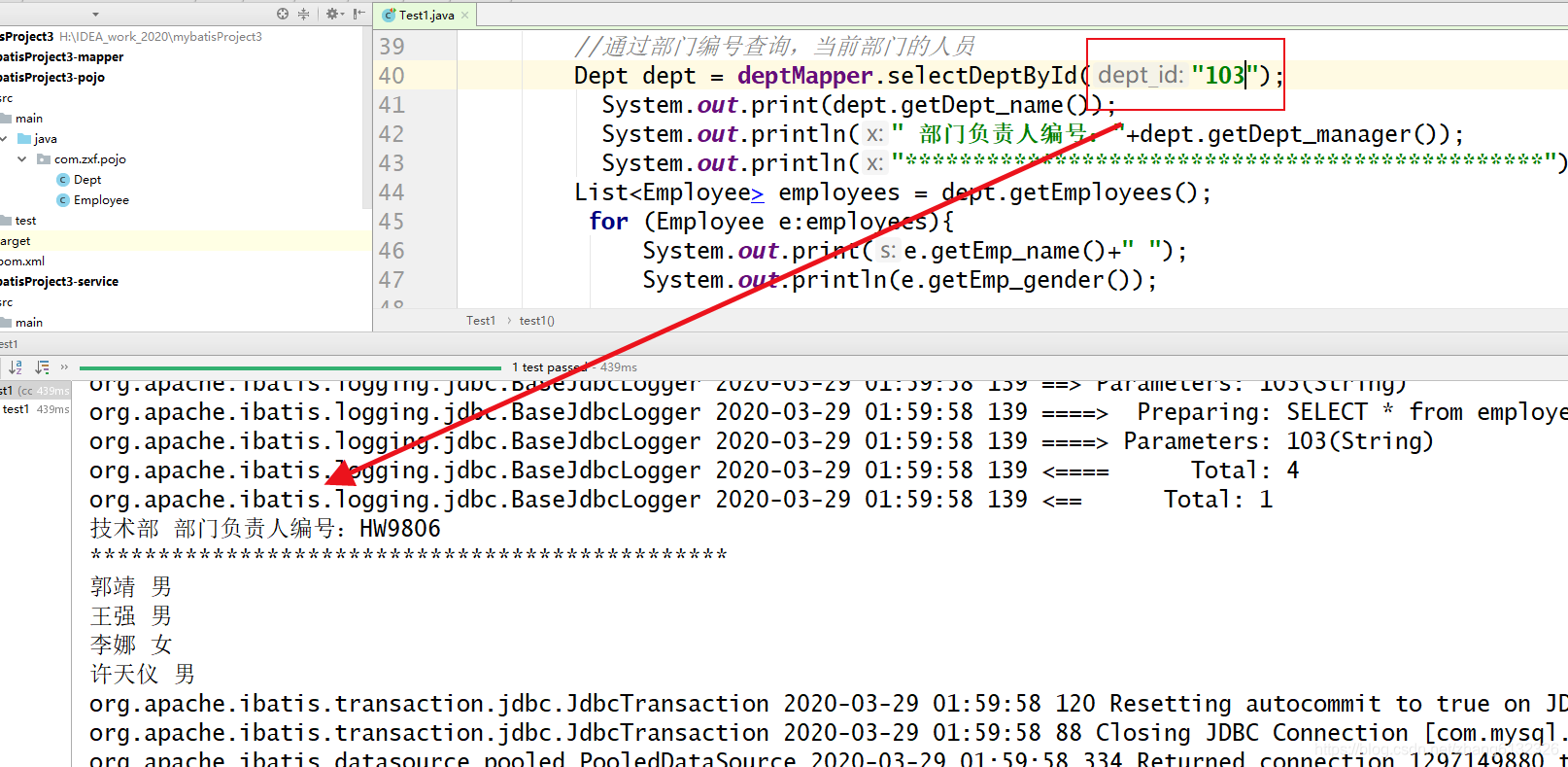This screenshot has height=767, width=1568.
Task: Open pom.xml in the project tree
Action: [x=22, y=261]
